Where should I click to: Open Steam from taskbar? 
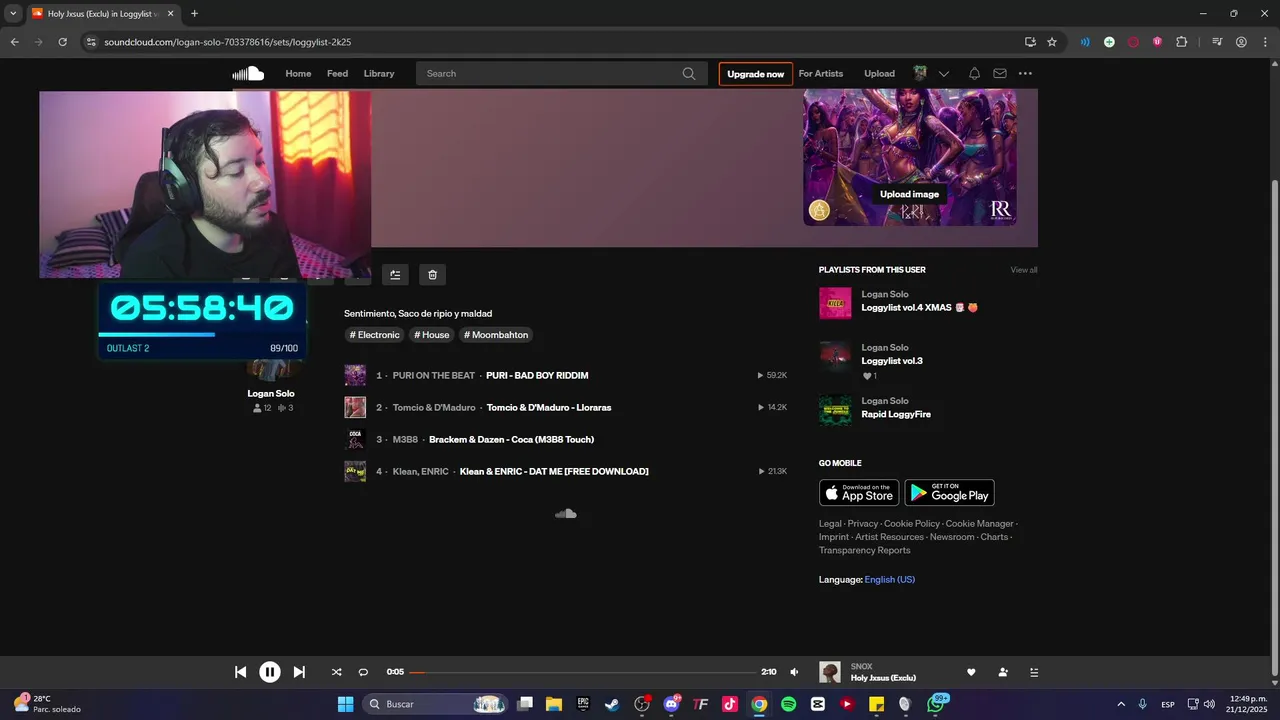coord(612,704)
